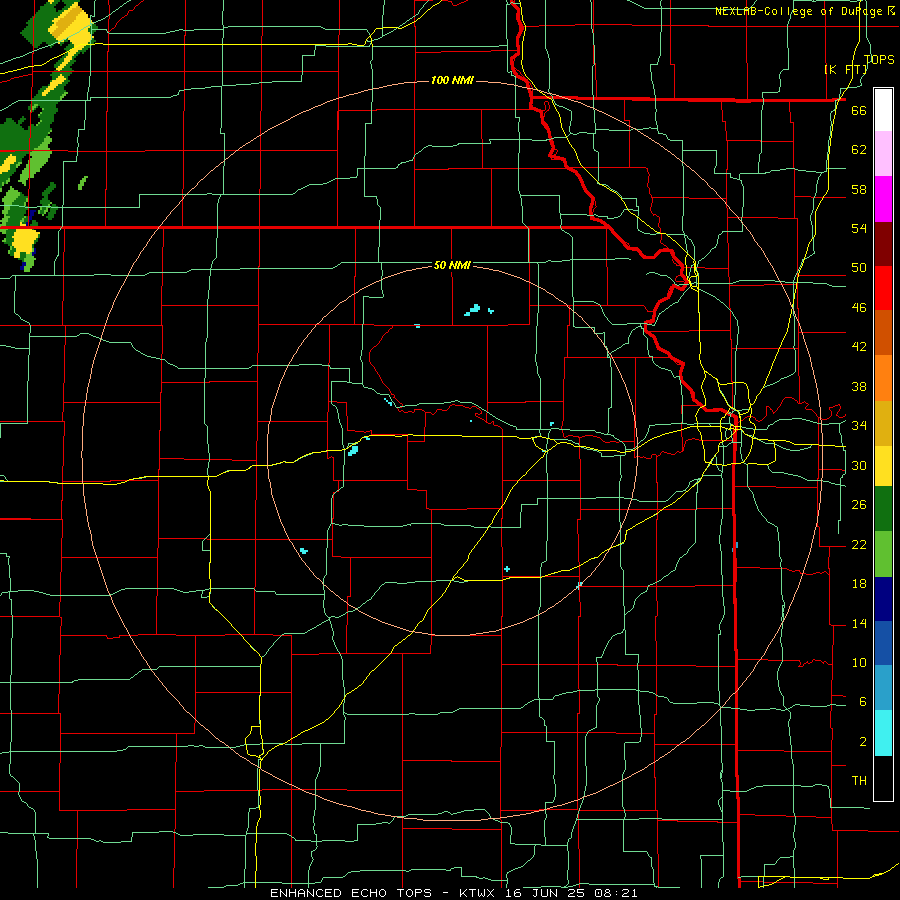The height and width of the screenshot is (900, 900).
Task: Click the "66" legend value
Action: click(x=859, y=110)
